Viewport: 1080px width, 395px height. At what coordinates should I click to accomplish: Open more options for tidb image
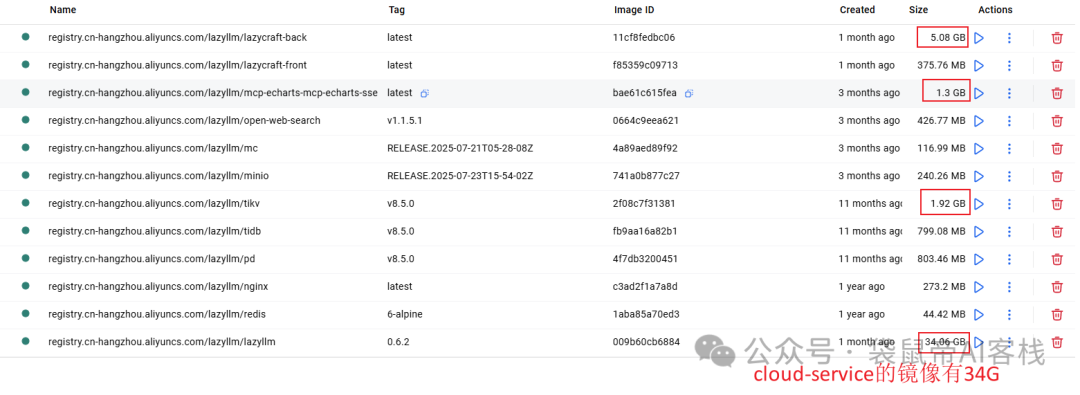[1009, 231]
